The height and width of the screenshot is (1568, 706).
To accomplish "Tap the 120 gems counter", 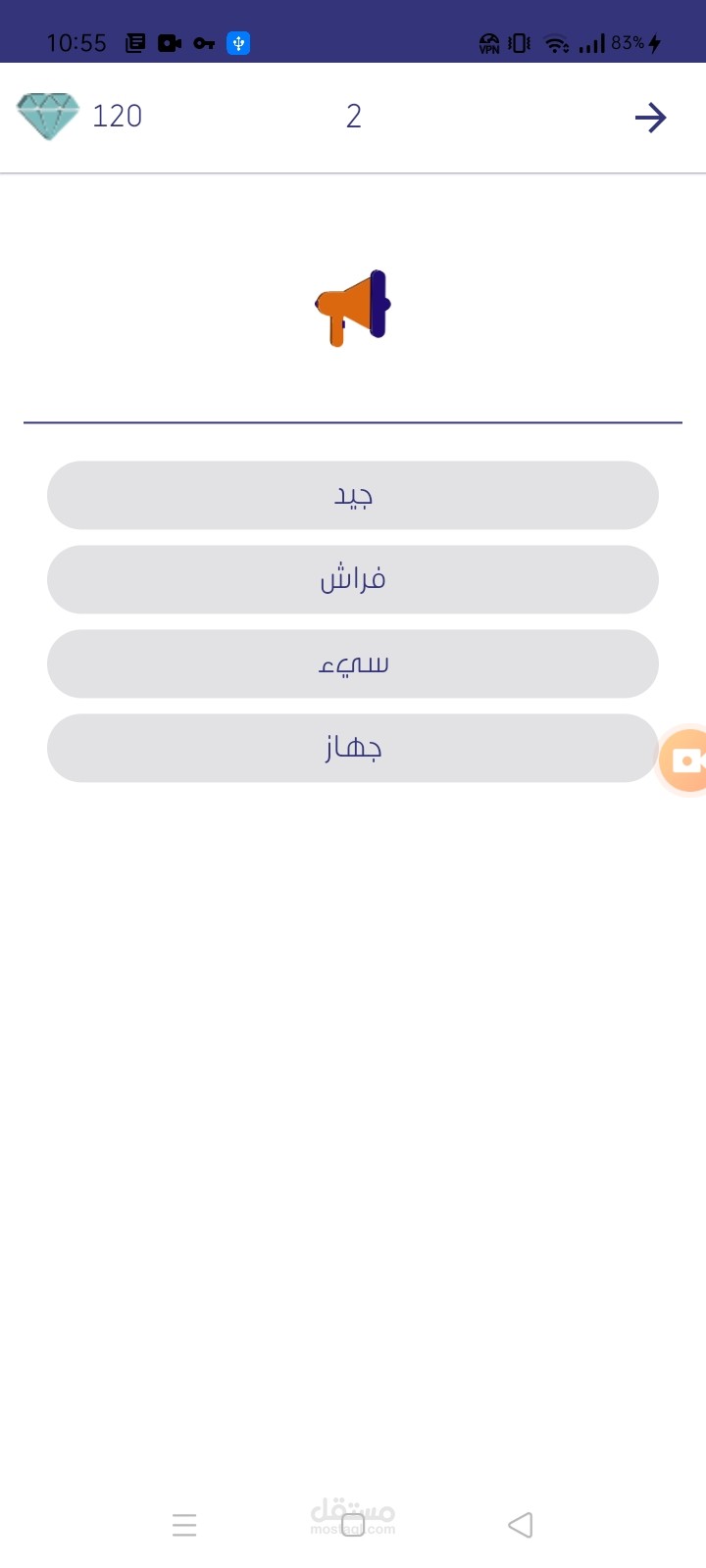I will coord(118,117).
